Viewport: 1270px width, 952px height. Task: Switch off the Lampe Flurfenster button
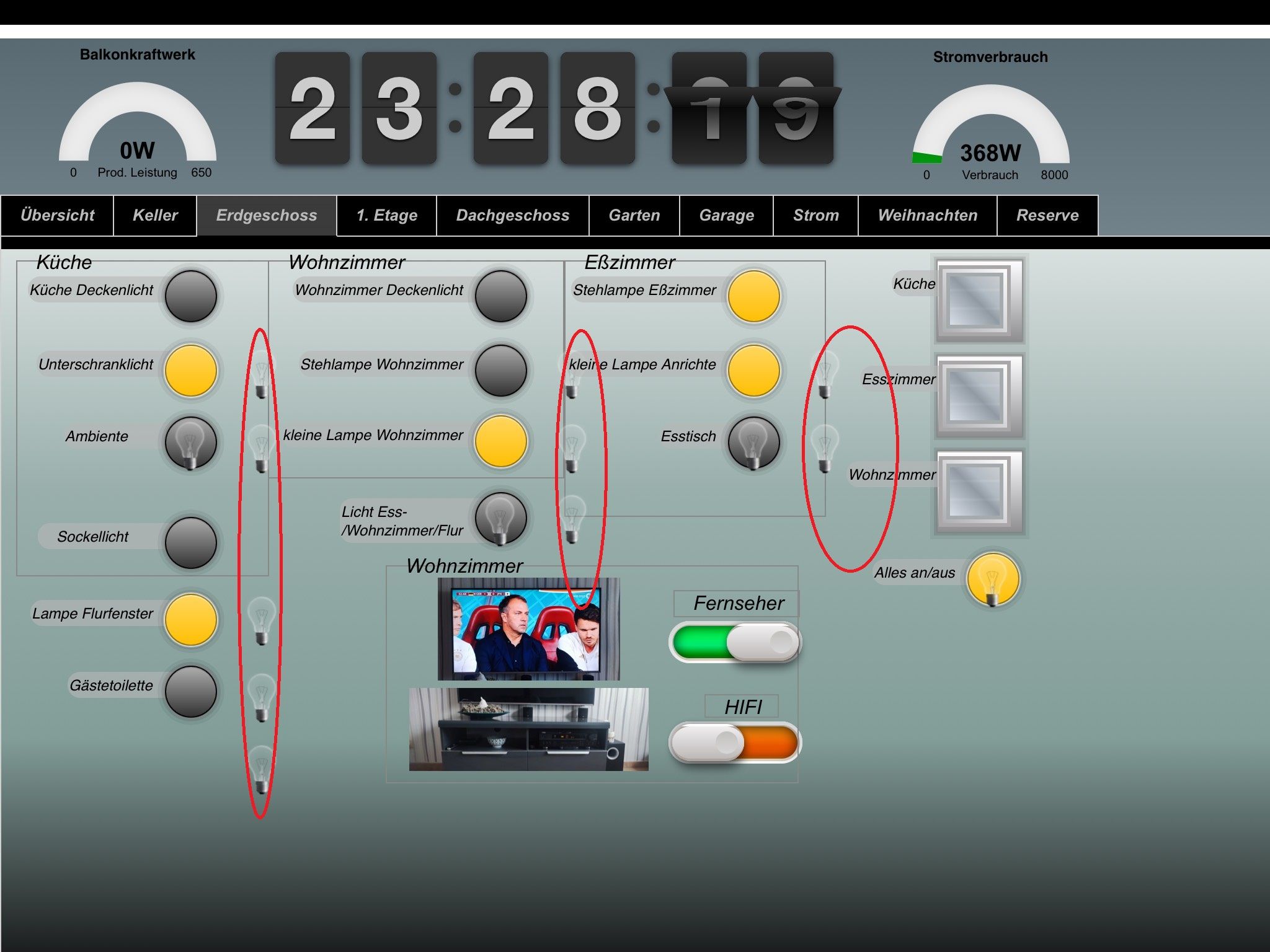click(x=190, y=619)
